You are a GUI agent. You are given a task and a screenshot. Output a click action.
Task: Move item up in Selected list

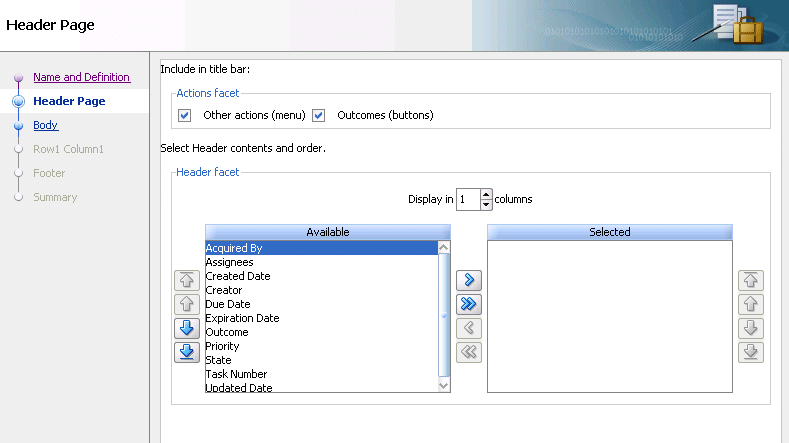[x=751, y=304]
